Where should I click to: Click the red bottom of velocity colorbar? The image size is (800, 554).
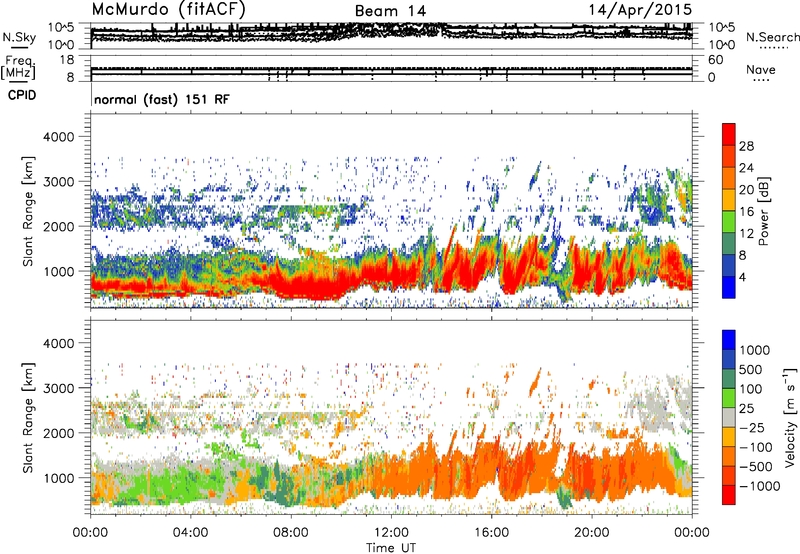(x=729, y=495)
